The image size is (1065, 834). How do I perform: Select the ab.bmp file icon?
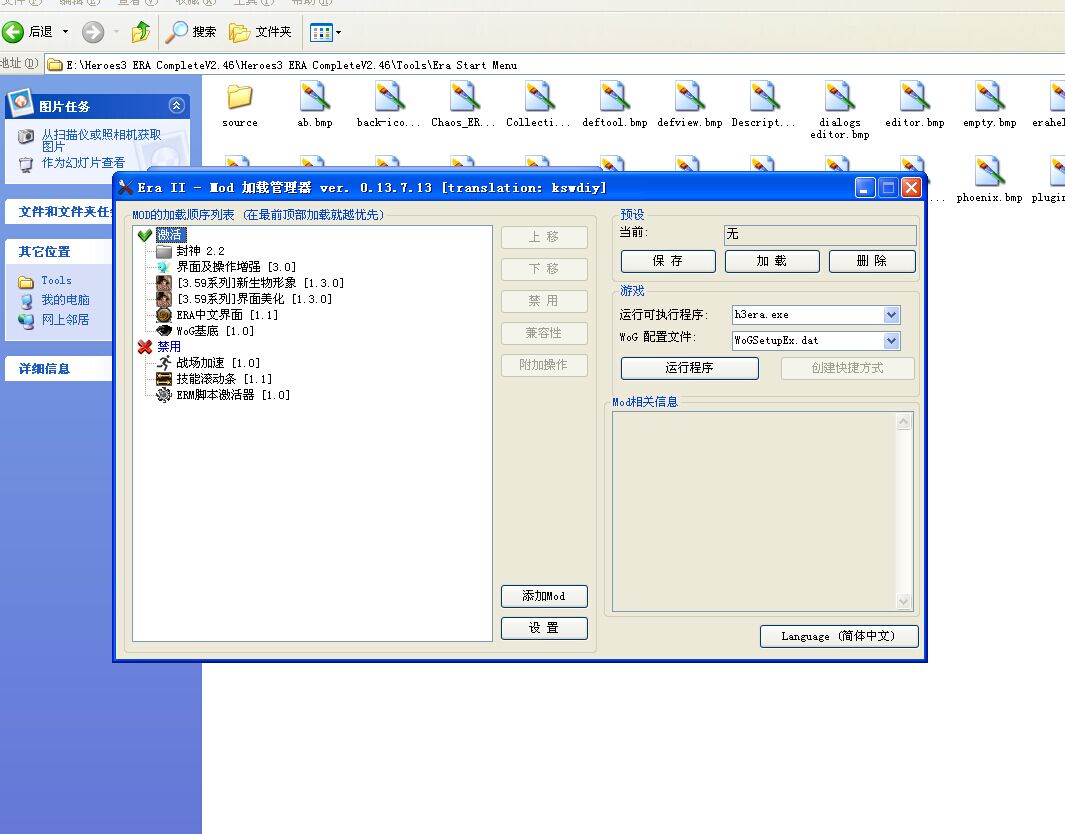314,96
